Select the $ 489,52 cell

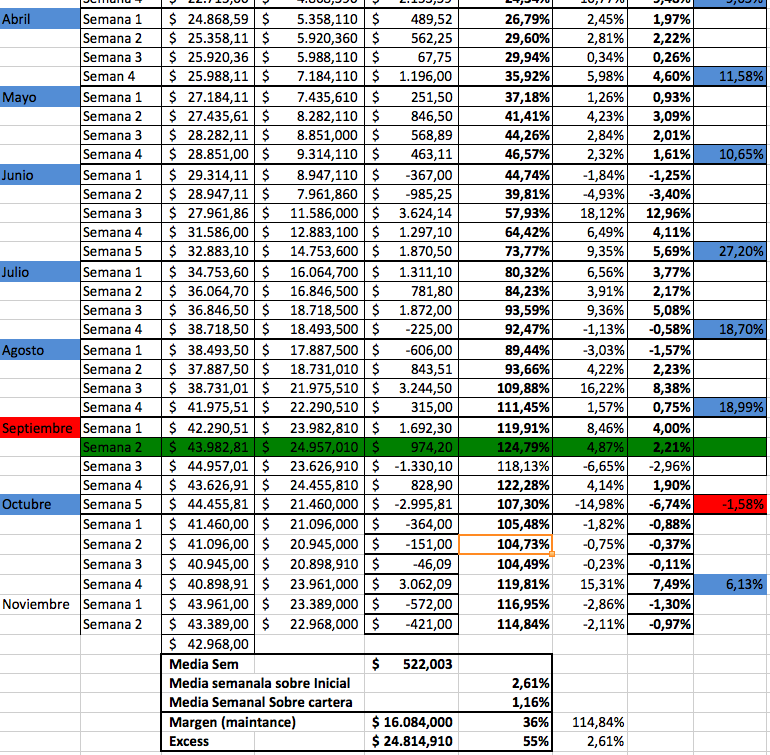[x=412, y=19]
